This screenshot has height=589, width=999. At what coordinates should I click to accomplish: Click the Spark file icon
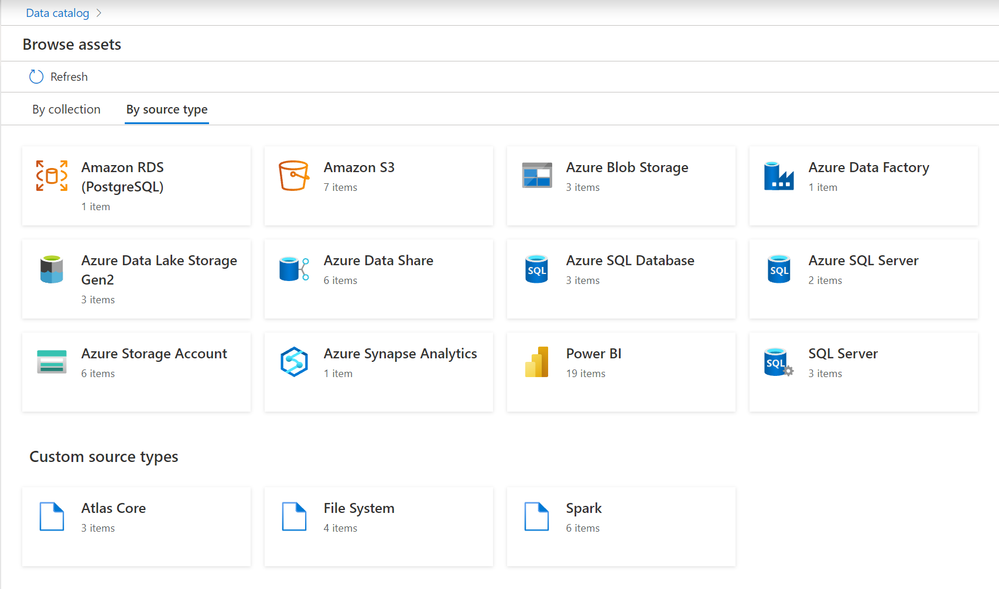click(x=536, y=516)
